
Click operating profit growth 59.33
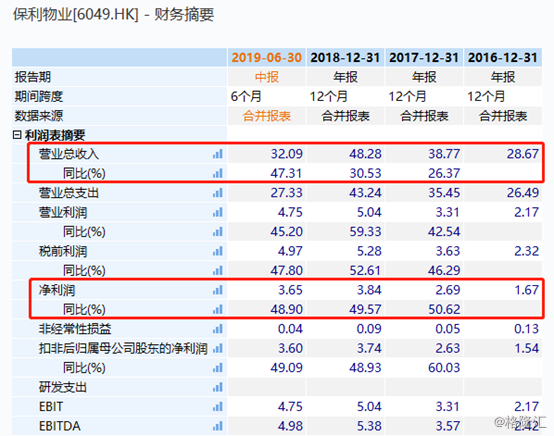(365, 232)
